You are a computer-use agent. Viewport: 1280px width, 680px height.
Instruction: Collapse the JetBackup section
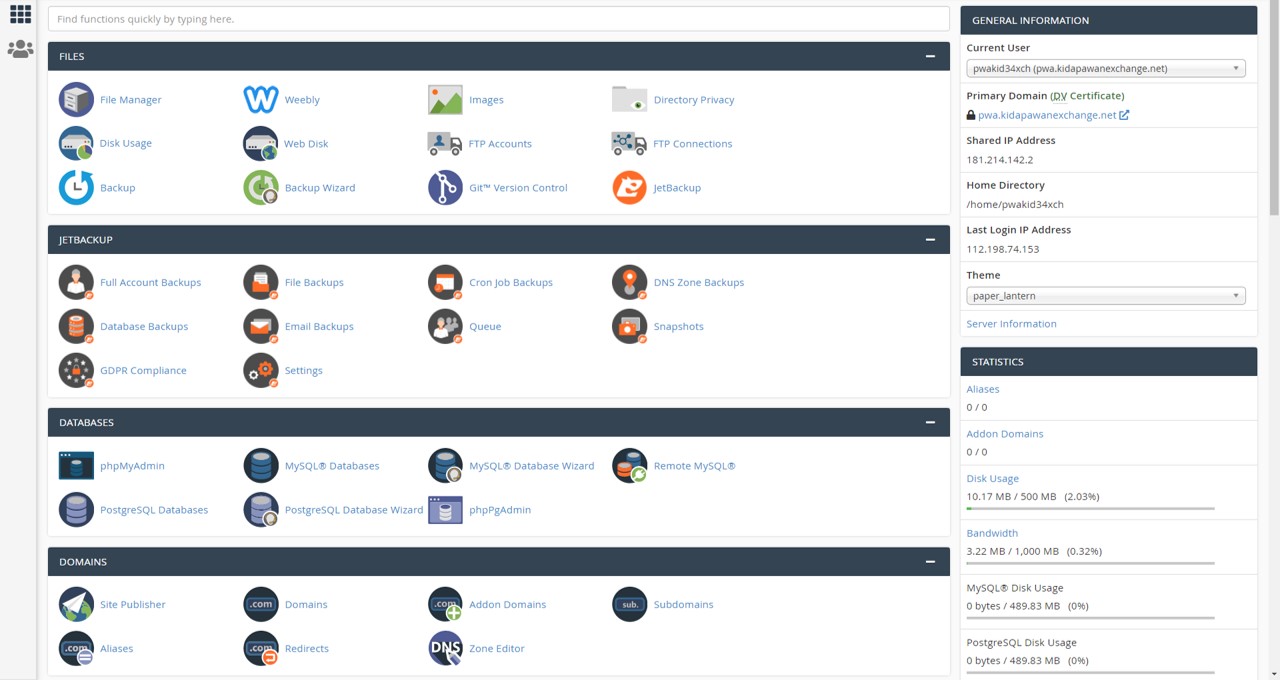(930, 240)
